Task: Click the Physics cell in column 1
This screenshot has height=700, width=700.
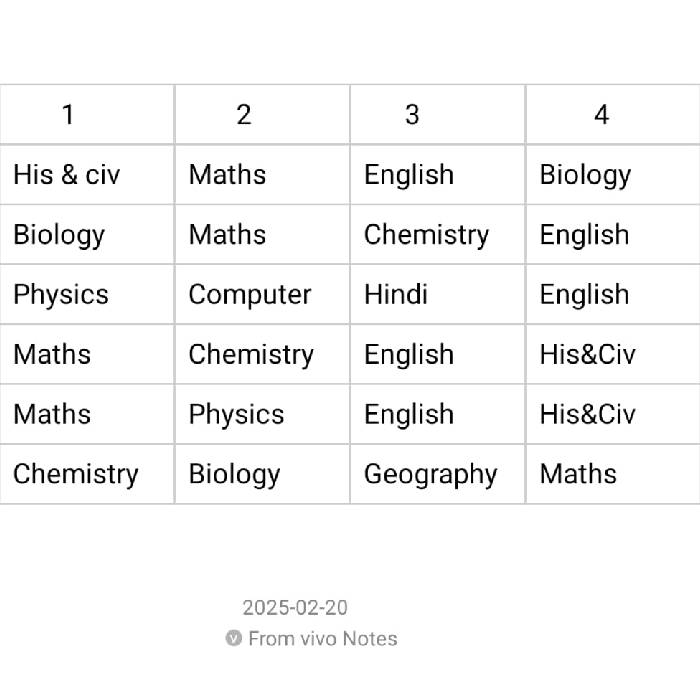Action: point(87,294)
